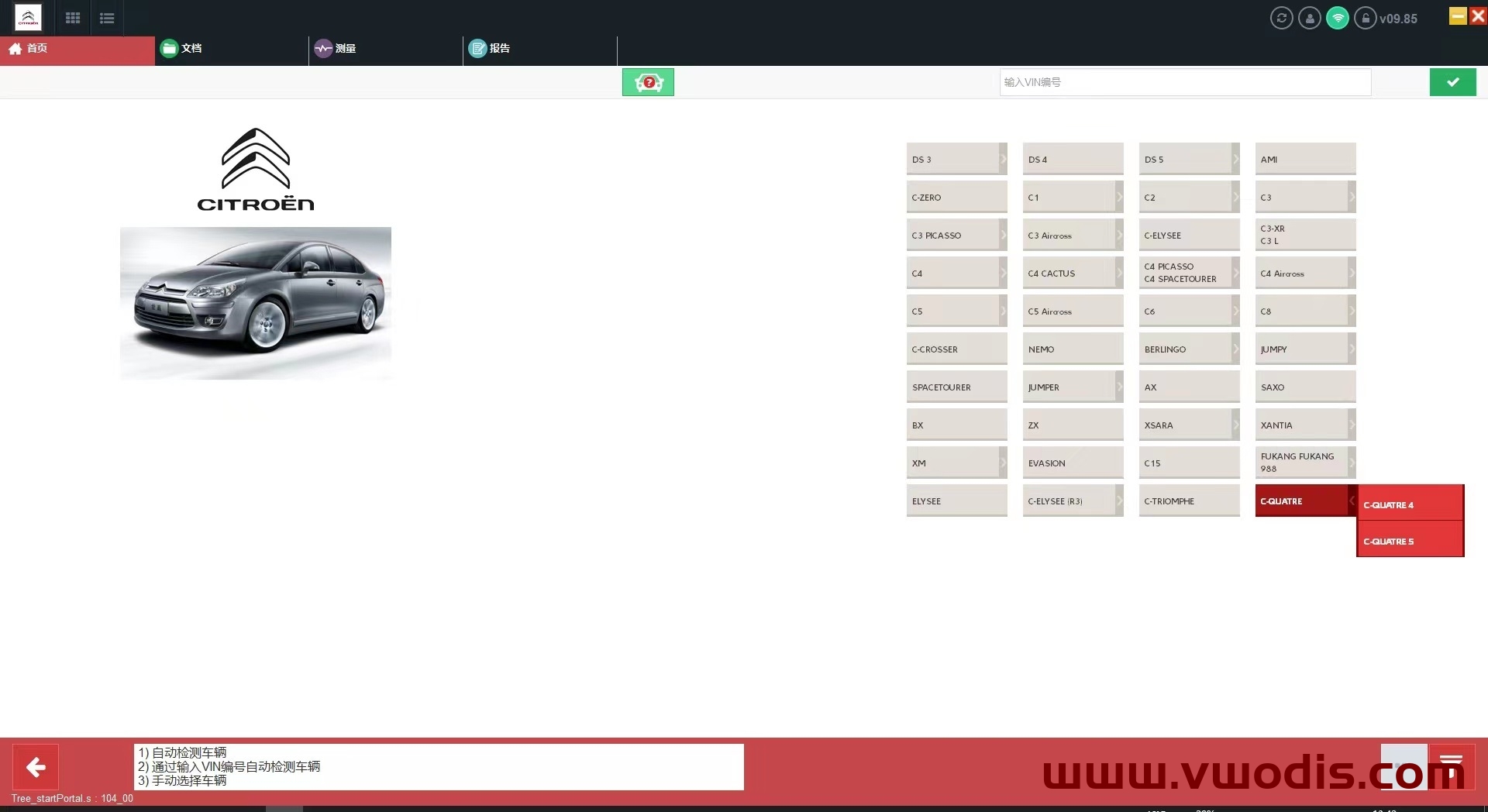This screenshot has width=1488, height=812.
Task: Click the Citroën logo icon at top-left
Action: 28,17
